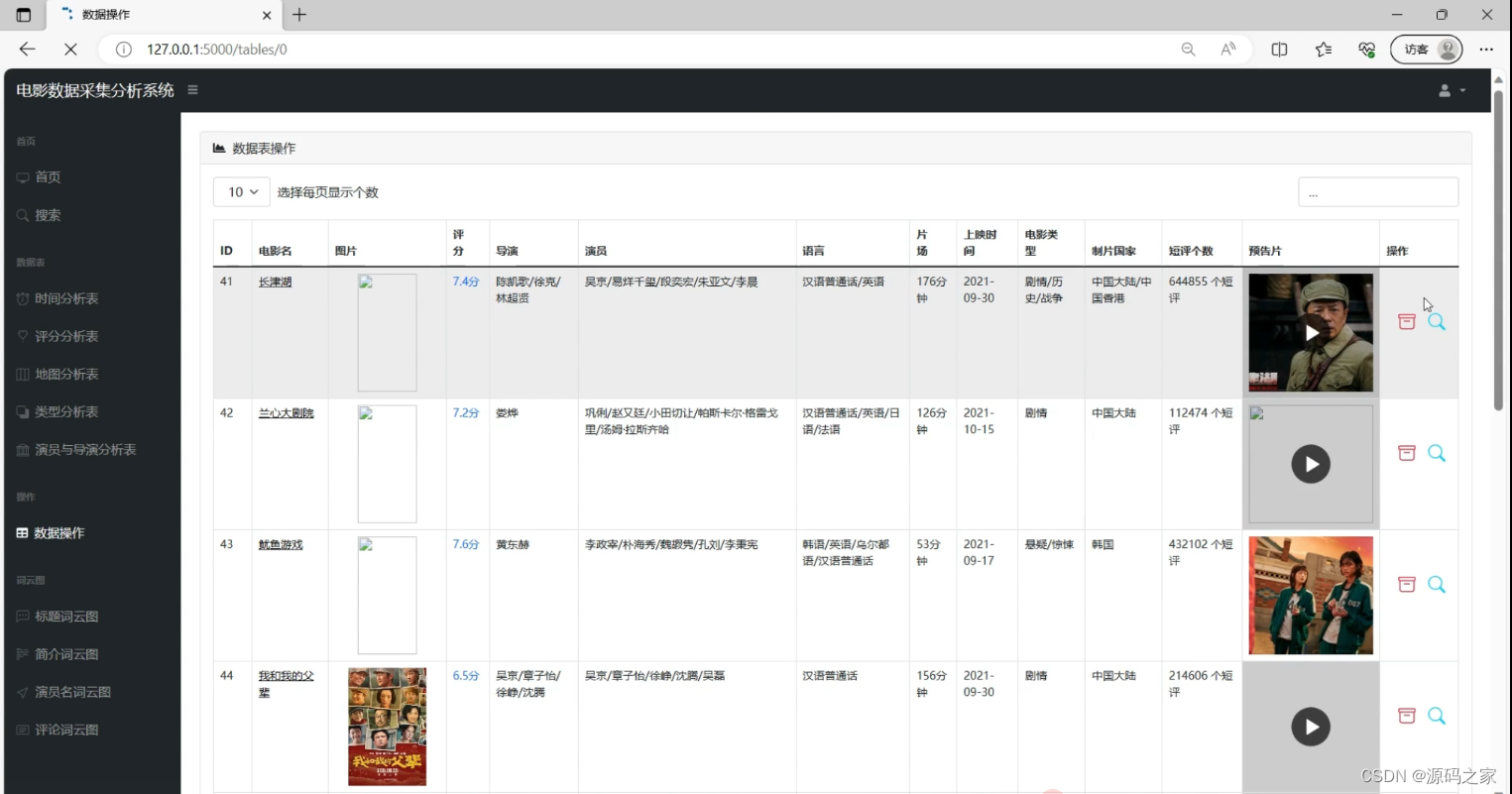Expand the rows-per-page dropdown showing 10

[x=241, y=192]
